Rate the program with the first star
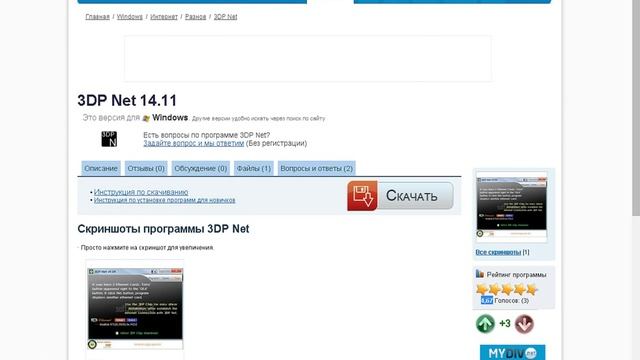The height and width of the screenshot is (360, 640). tap(482, 289)
